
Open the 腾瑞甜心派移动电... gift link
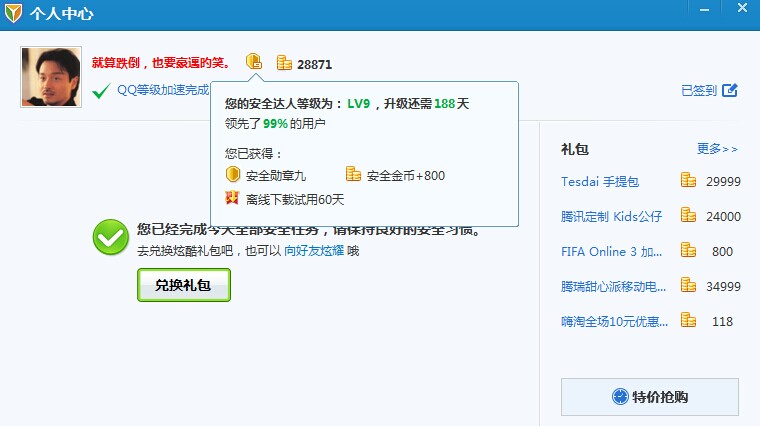[x=613, y=286]
